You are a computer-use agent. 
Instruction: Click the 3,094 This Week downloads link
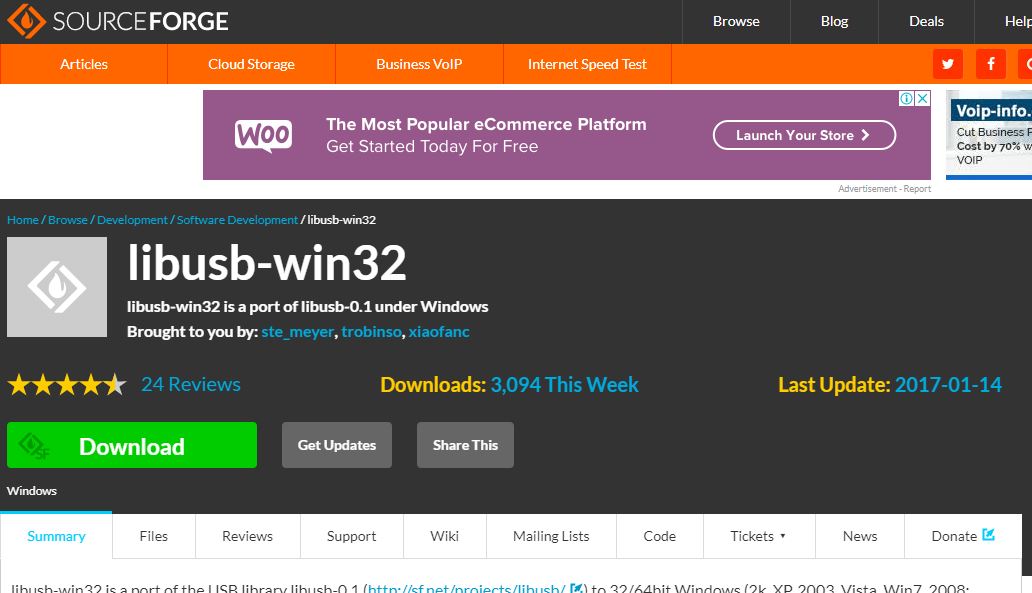564,384
